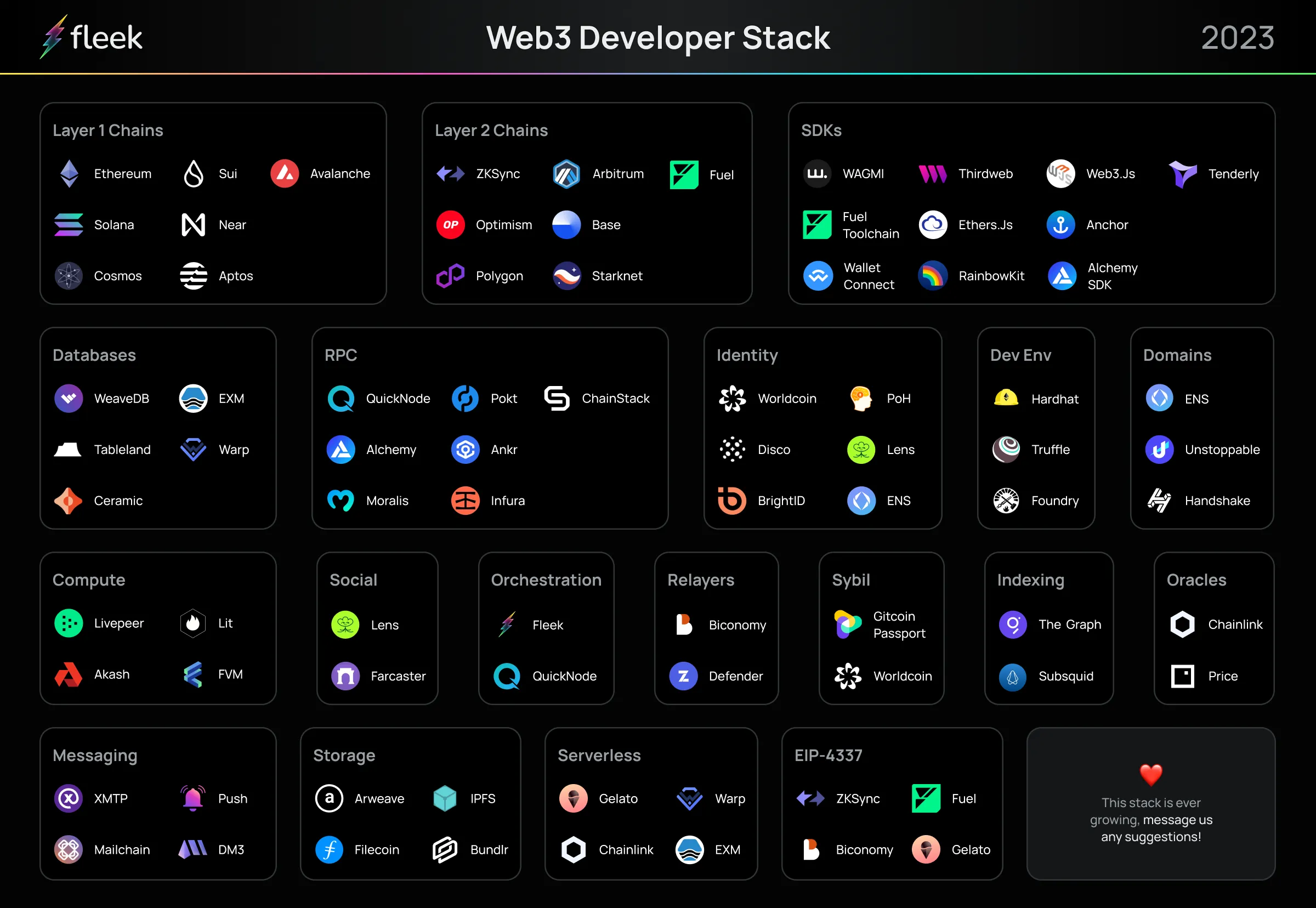
Task: Click the Anchor blue icon in SDKs
Action: coord(1060,225)
